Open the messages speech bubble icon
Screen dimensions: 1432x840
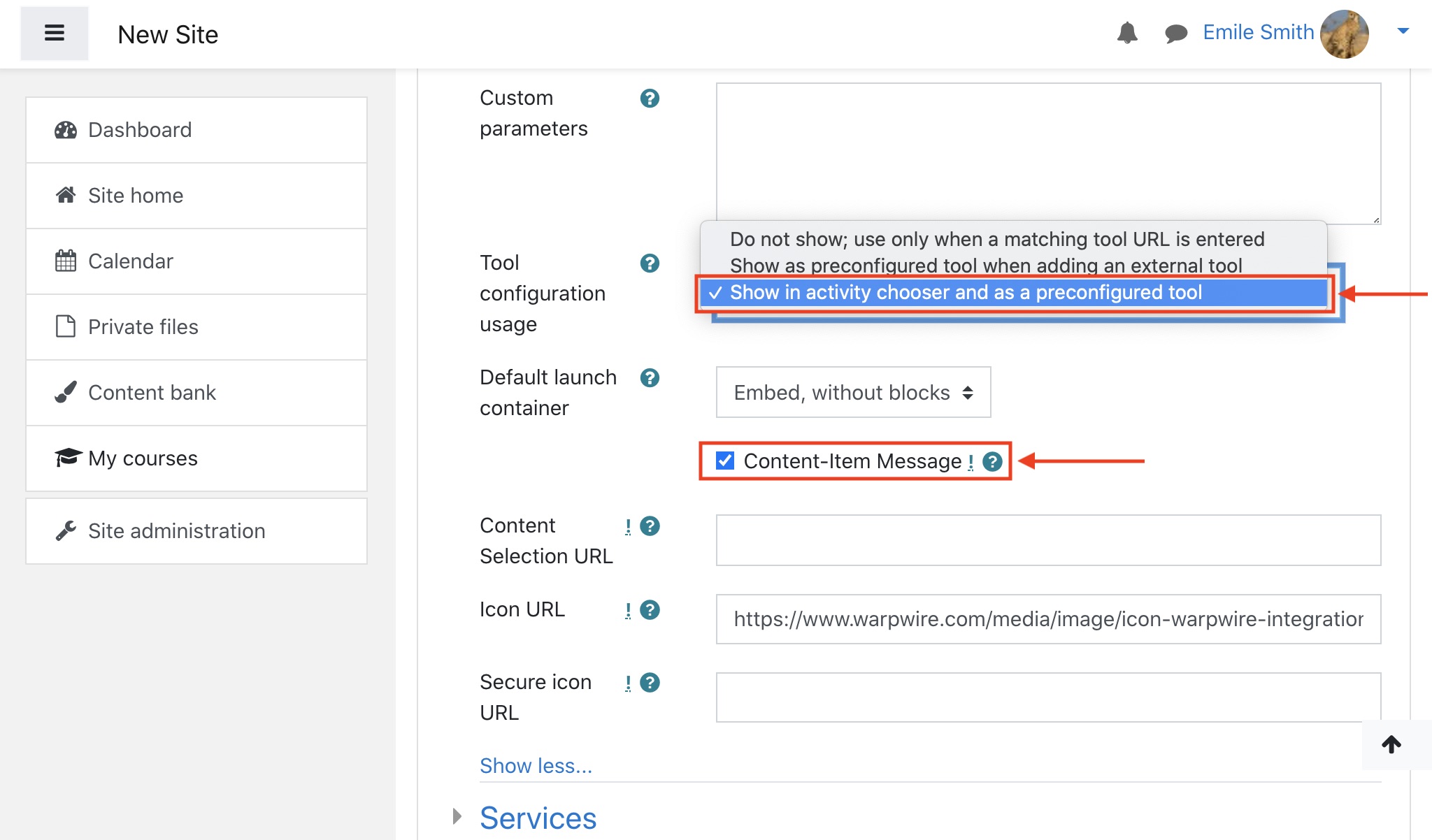coord(1175,33)
